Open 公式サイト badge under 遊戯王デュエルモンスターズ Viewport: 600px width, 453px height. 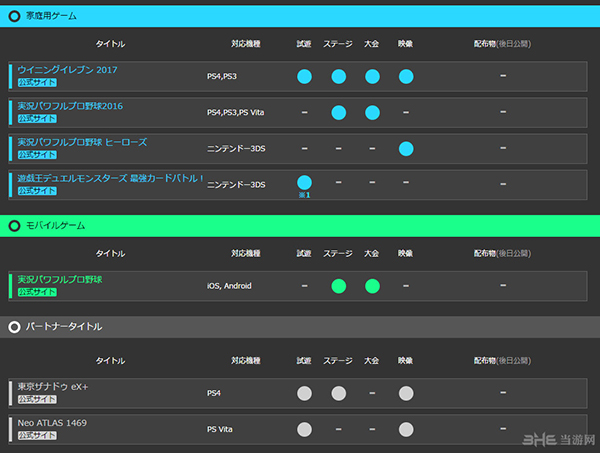coord(37,190)
